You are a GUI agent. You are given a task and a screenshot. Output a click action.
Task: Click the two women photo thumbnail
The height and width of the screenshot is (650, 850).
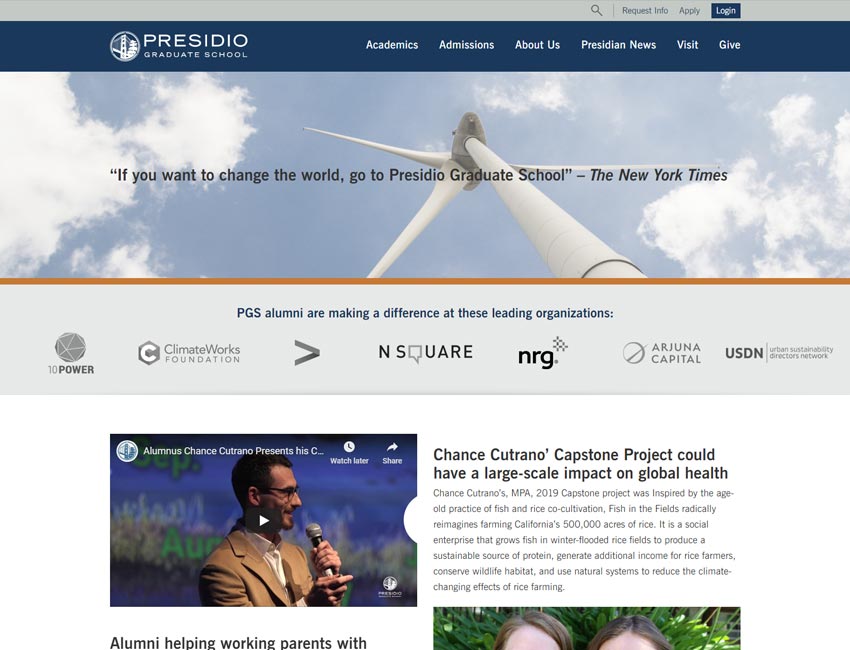click(587, 628)
